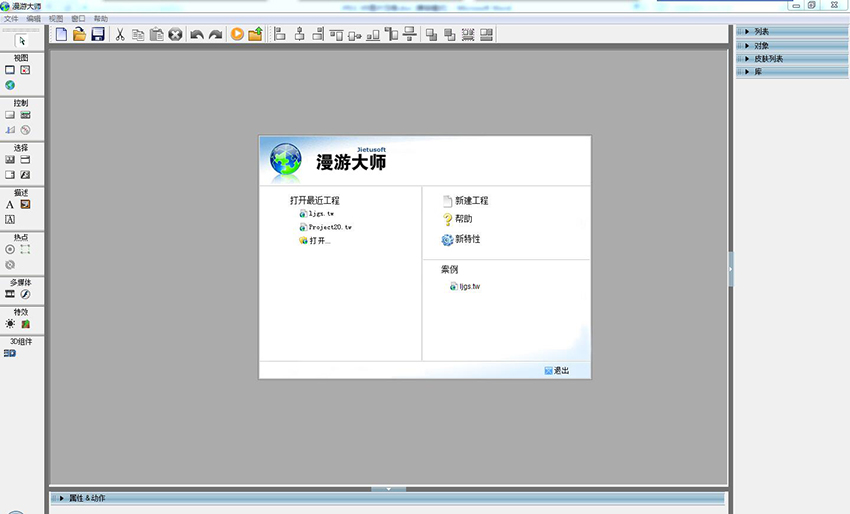Image resolution: width=850 pixels, height=514 pixels.
Task: Select the pointer arrow tool
Action: 23,40
